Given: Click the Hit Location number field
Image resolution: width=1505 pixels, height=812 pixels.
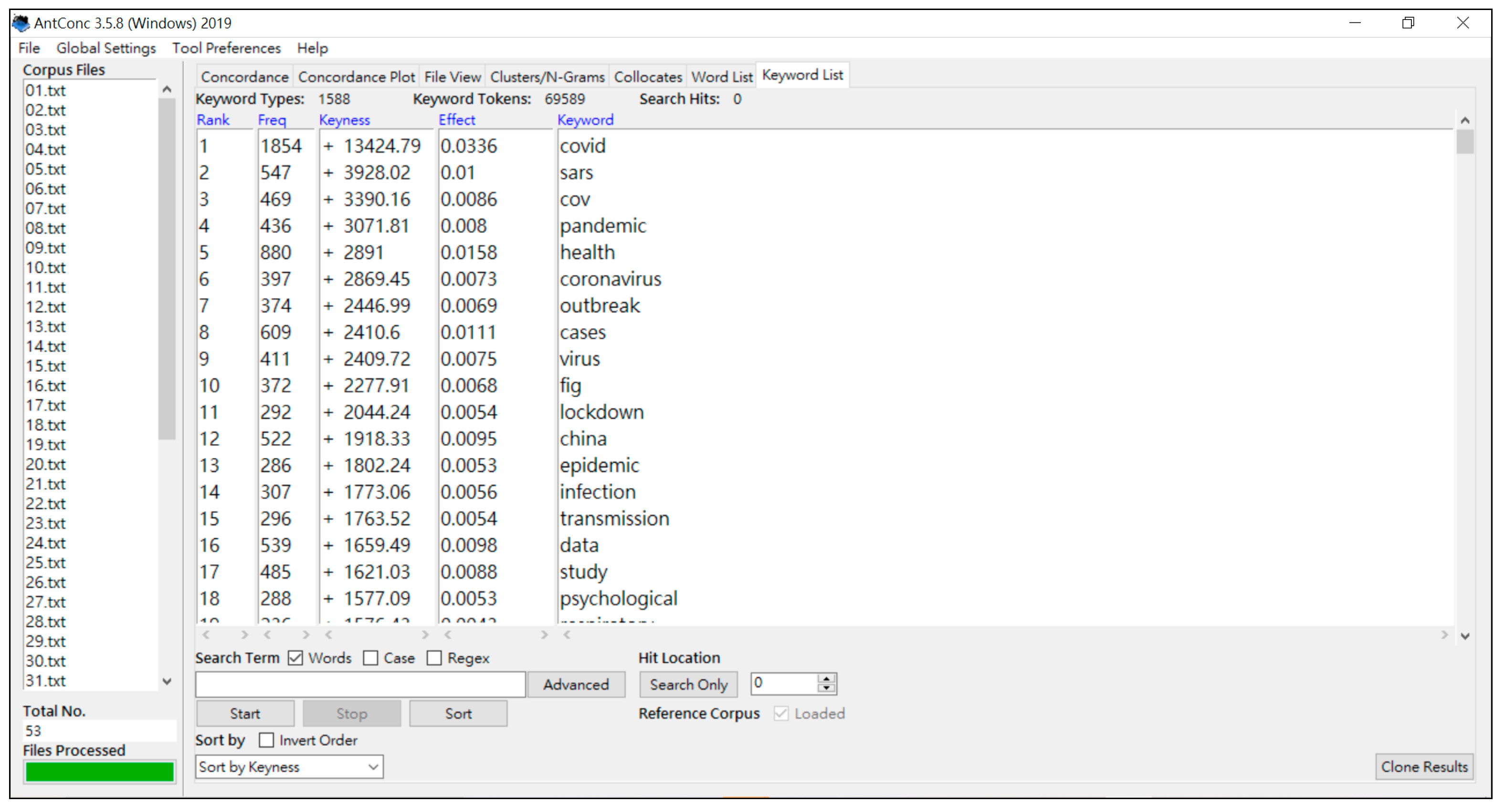Looking at the screenshot, I should click(x=785, y=684).
